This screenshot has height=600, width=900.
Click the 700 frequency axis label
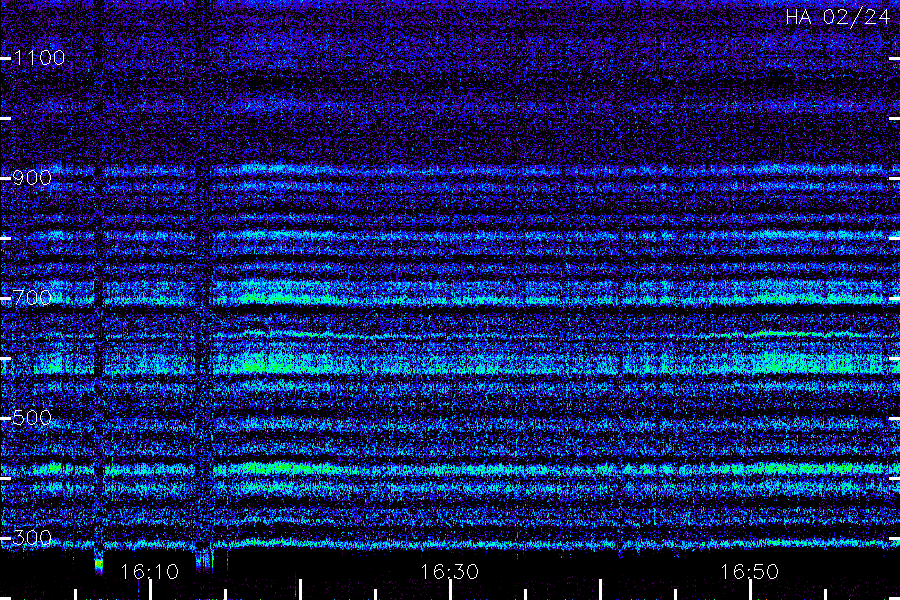click(x=32, y=297)
